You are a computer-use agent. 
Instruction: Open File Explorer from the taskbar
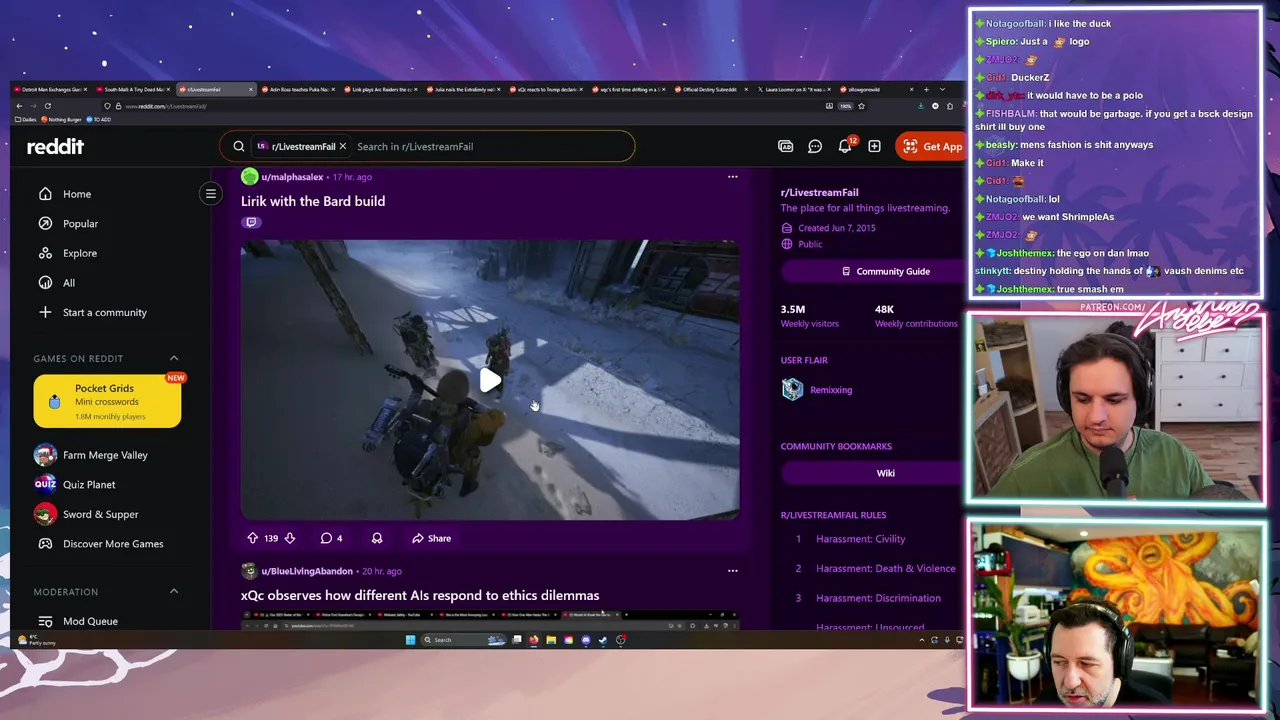pyautogui.click(x=551, y=640)
